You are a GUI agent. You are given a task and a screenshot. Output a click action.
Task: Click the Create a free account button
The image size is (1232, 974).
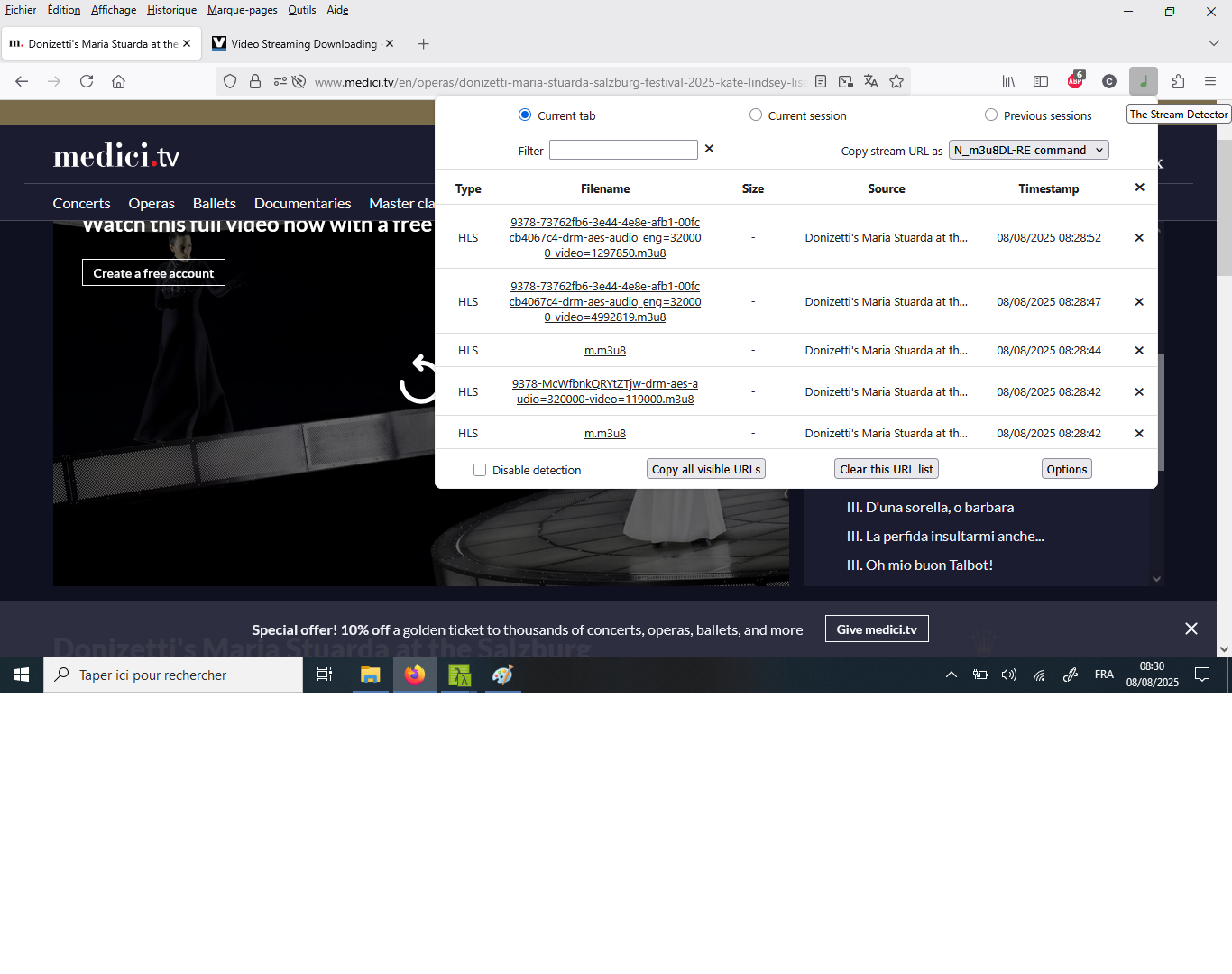[x=153, y=272]
